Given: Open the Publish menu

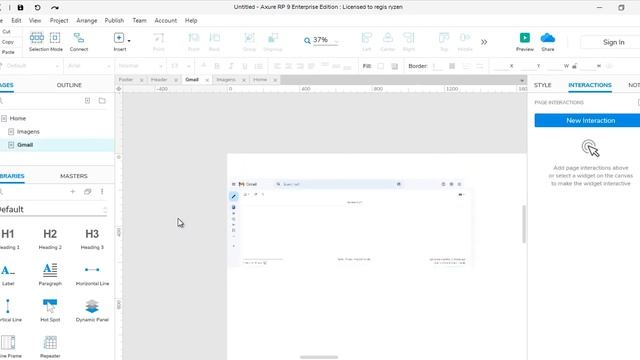Looking at the screenshot, I should tap(114, 20).
